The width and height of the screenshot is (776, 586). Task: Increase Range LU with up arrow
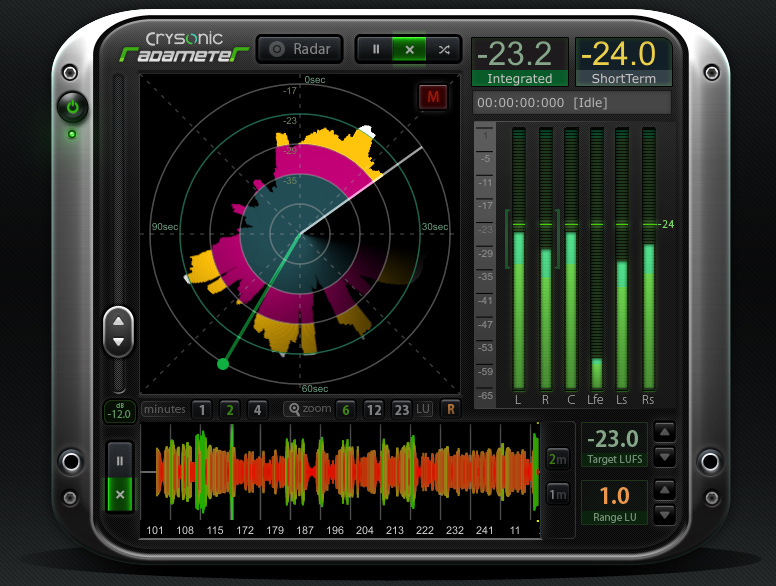point(664,490)
